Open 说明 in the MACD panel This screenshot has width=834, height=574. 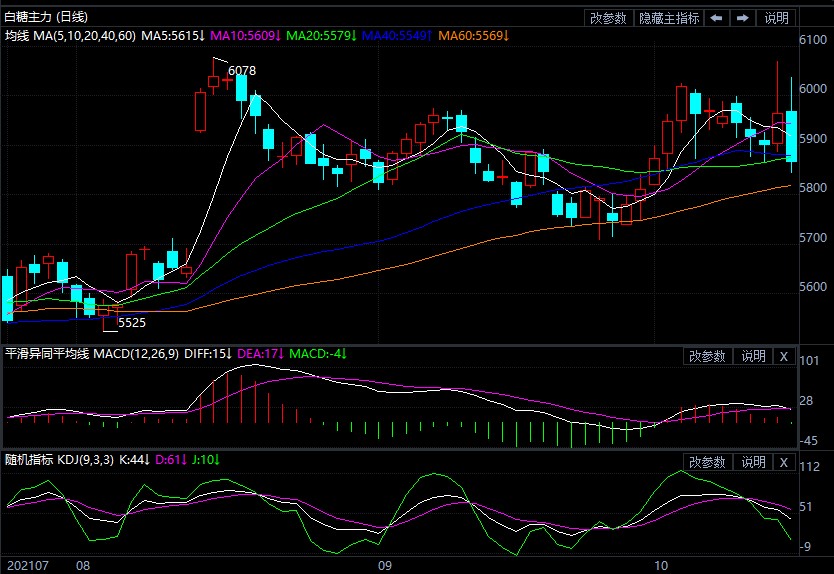[752, 356]
